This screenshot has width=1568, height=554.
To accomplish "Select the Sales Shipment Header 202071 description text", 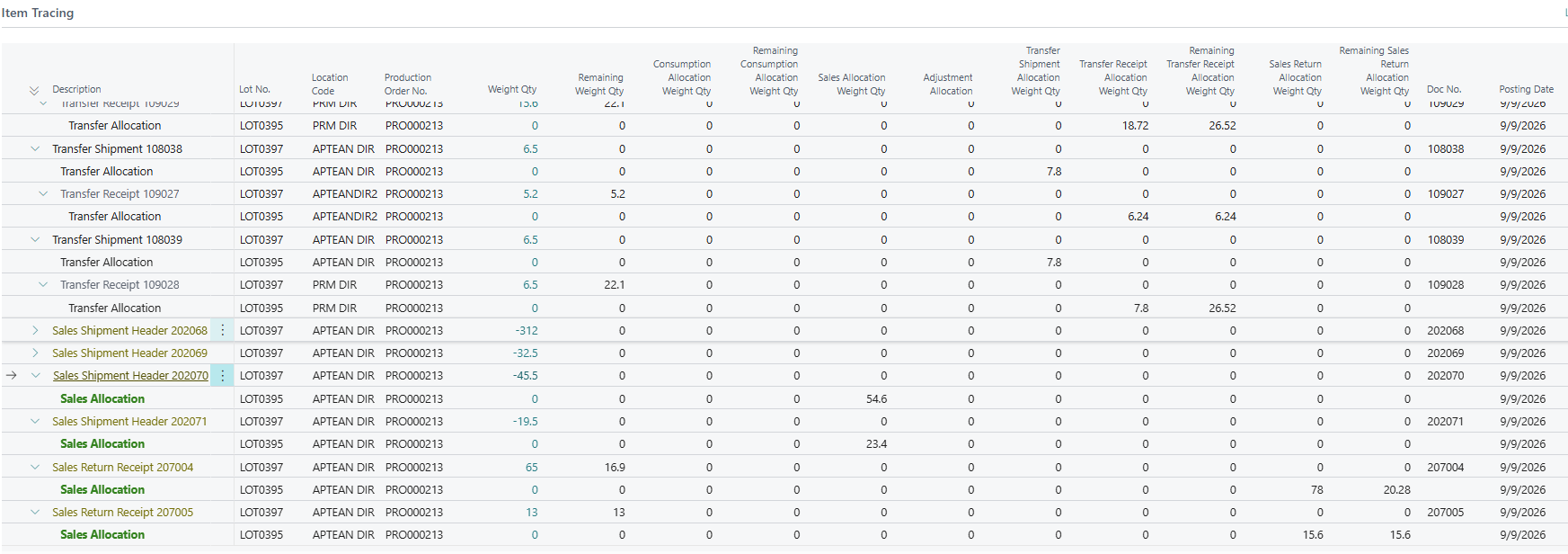I will coord(129,421).
